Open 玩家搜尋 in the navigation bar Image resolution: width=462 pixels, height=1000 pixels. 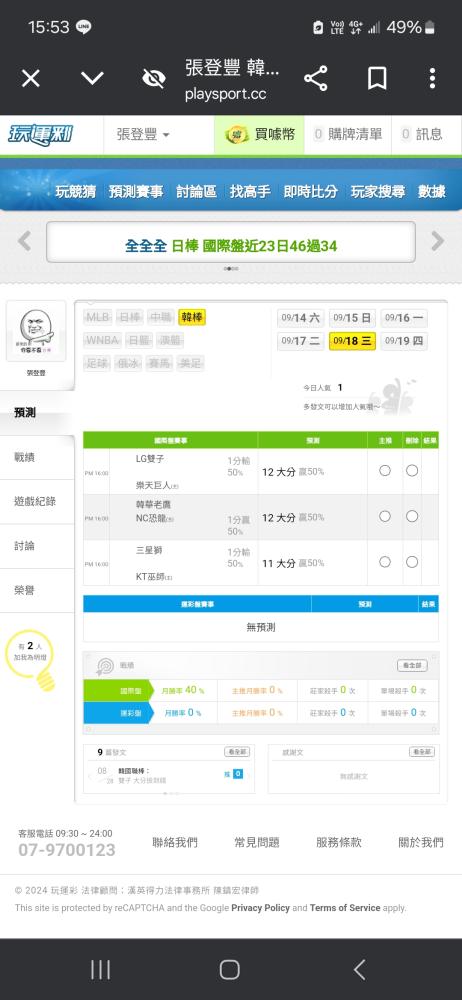[378, 191]
